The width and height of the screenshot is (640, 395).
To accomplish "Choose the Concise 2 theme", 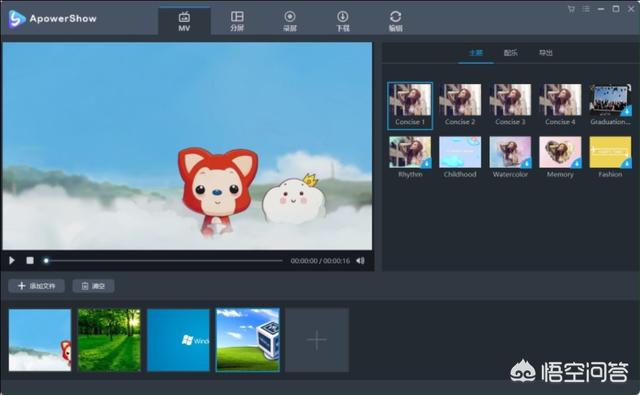I will pyautogui.click(x=460, y=105).
